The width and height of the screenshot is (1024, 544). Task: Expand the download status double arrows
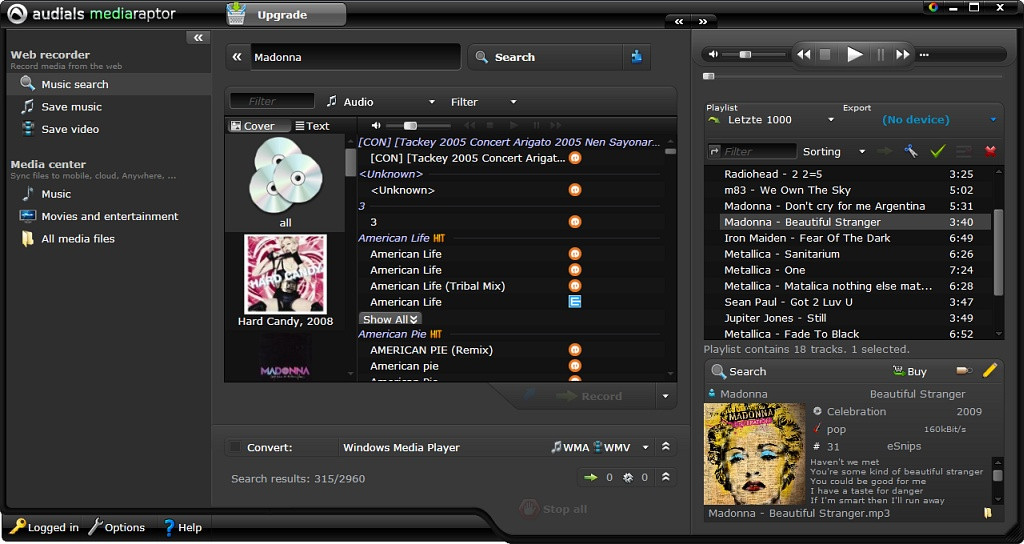click(x=665, y=477)
